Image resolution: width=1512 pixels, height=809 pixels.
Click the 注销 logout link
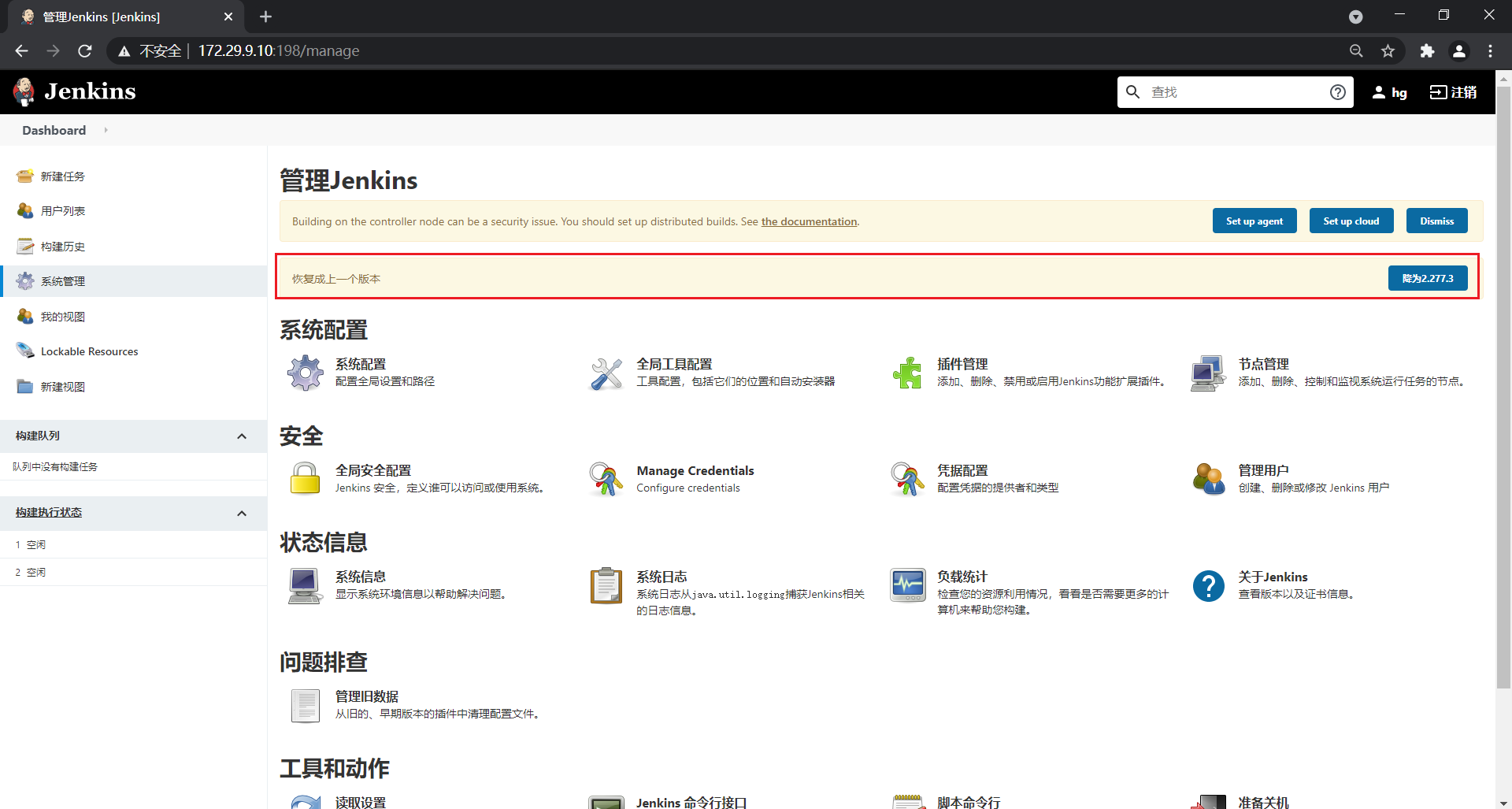(1453, 92)
